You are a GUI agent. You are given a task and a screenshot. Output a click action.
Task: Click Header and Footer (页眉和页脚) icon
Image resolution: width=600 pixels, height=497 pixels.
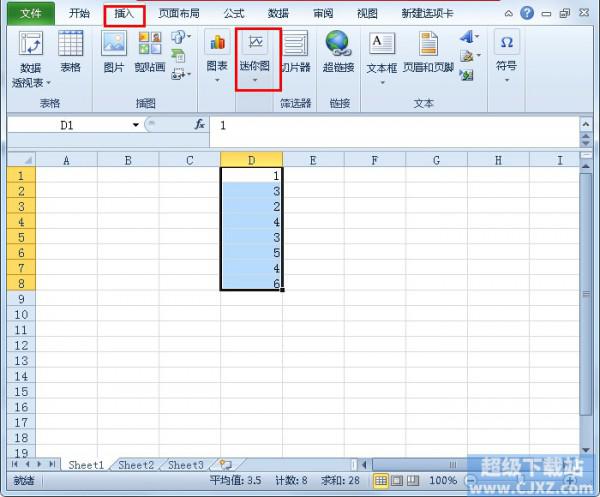(428, 46)
